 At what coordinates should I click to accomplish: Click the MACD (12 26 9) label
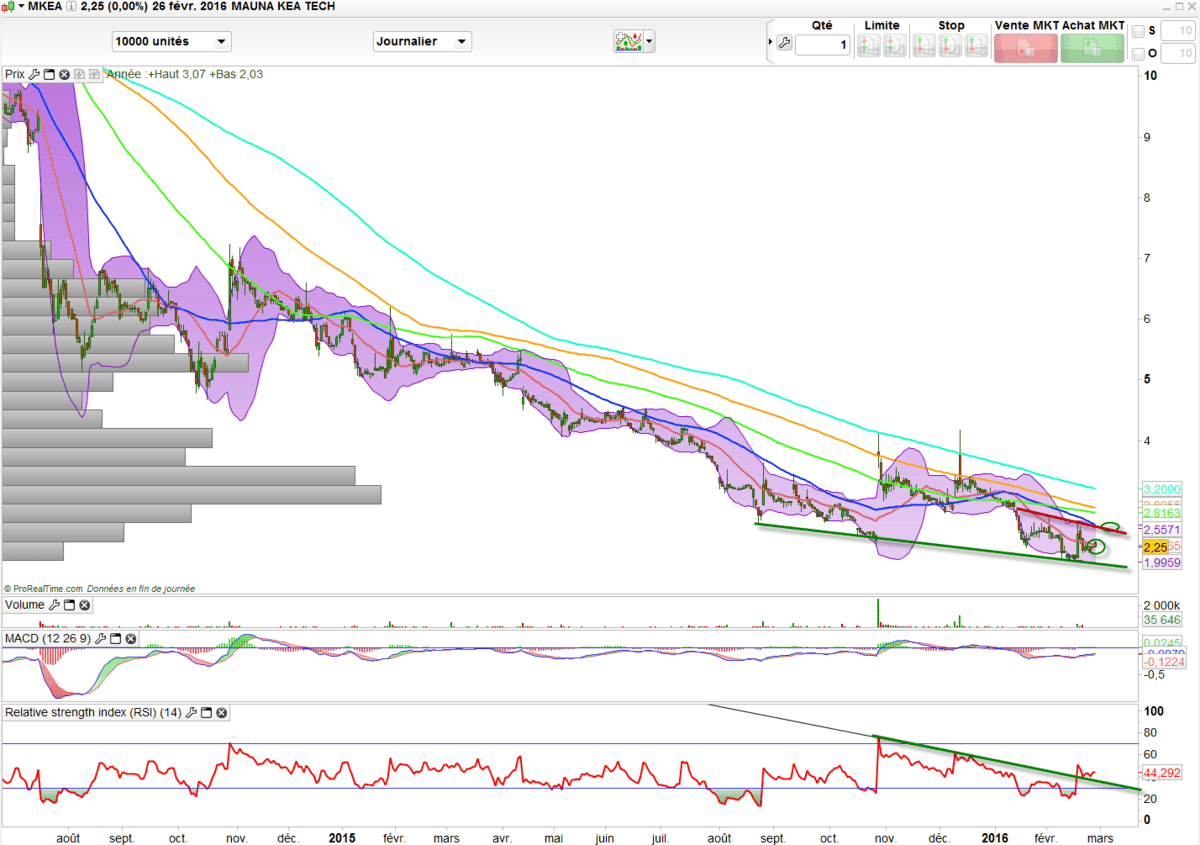coord(48,638)
